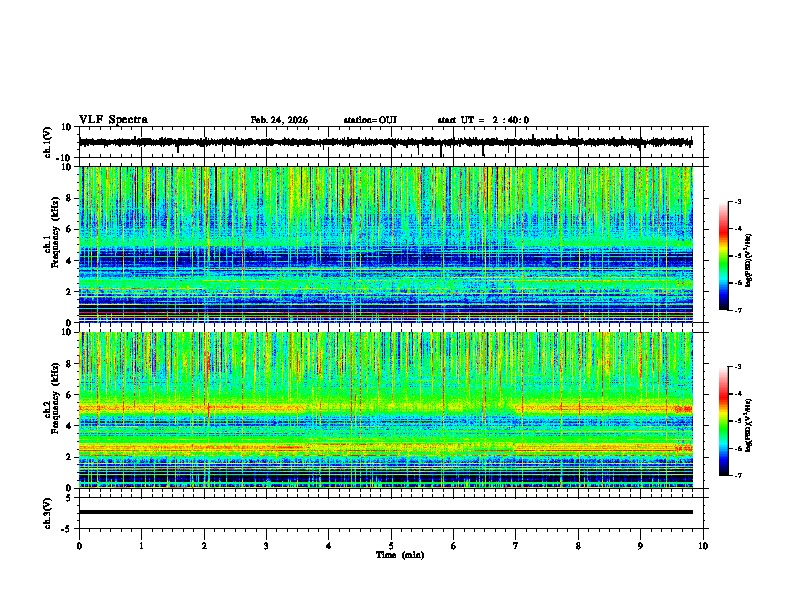Click the "ch.1(V)" waveform axis label
The width and height of the screenshot is (792, 612).
click(48, 142)
